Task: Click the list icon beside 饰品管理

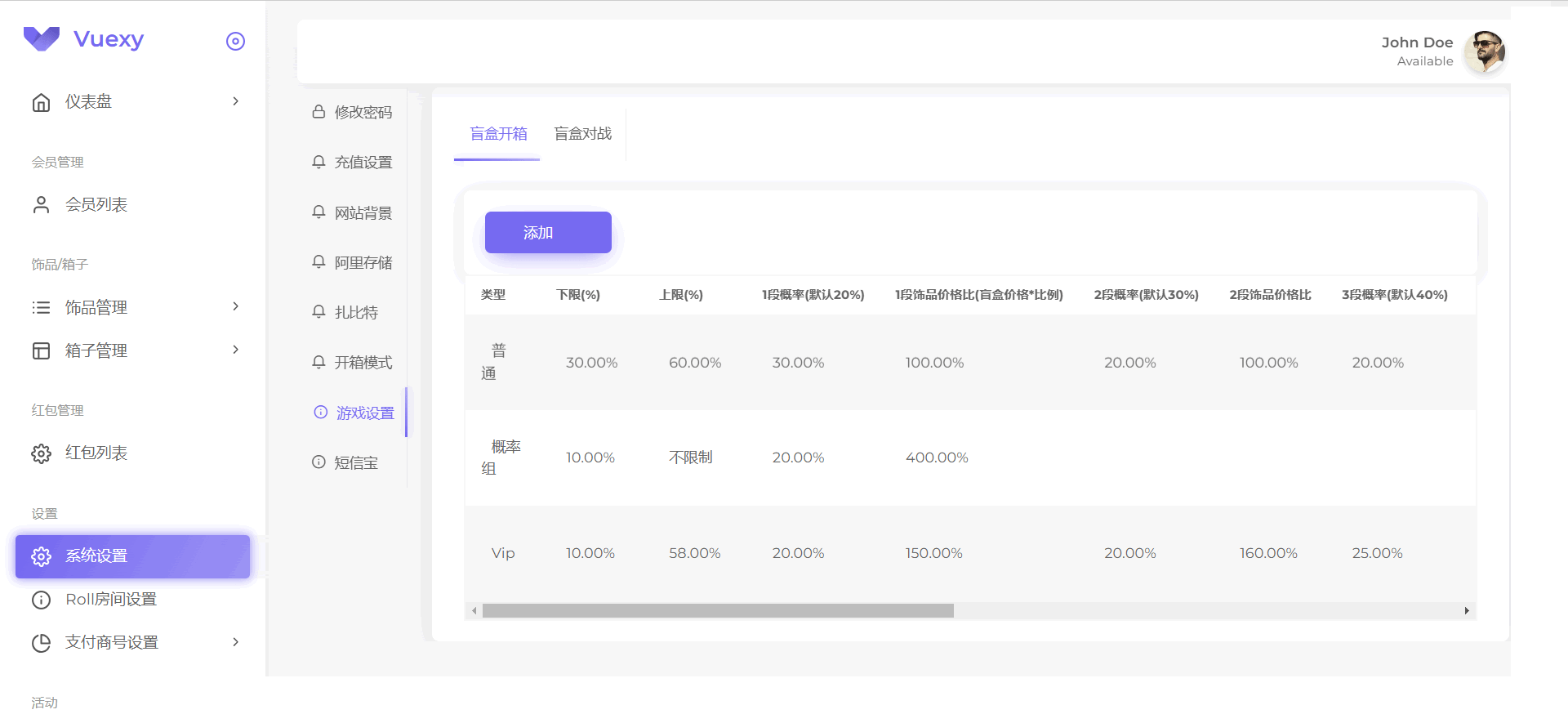Action: 41,308
